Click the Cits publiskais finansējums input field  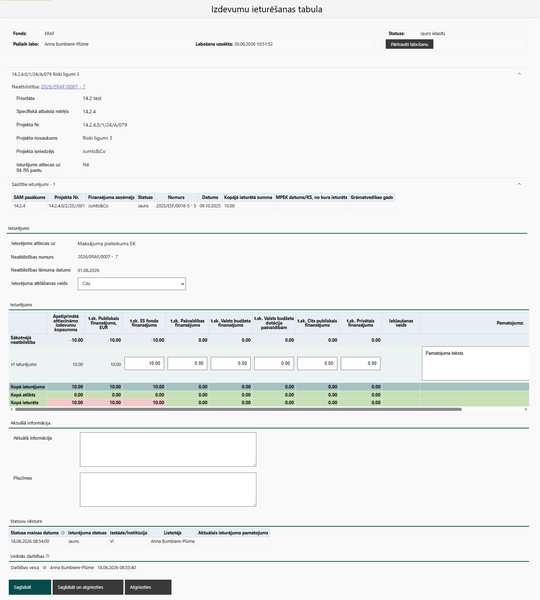(317, 364)
